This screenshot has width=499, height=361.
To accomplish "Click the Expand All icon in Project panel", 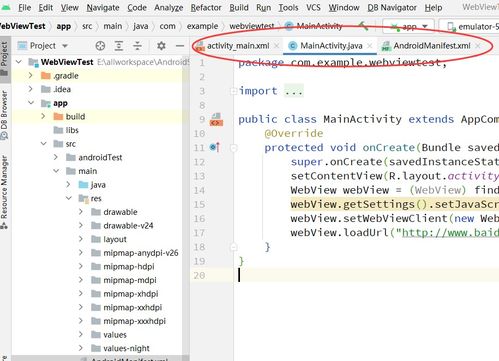I will point(119,46).
